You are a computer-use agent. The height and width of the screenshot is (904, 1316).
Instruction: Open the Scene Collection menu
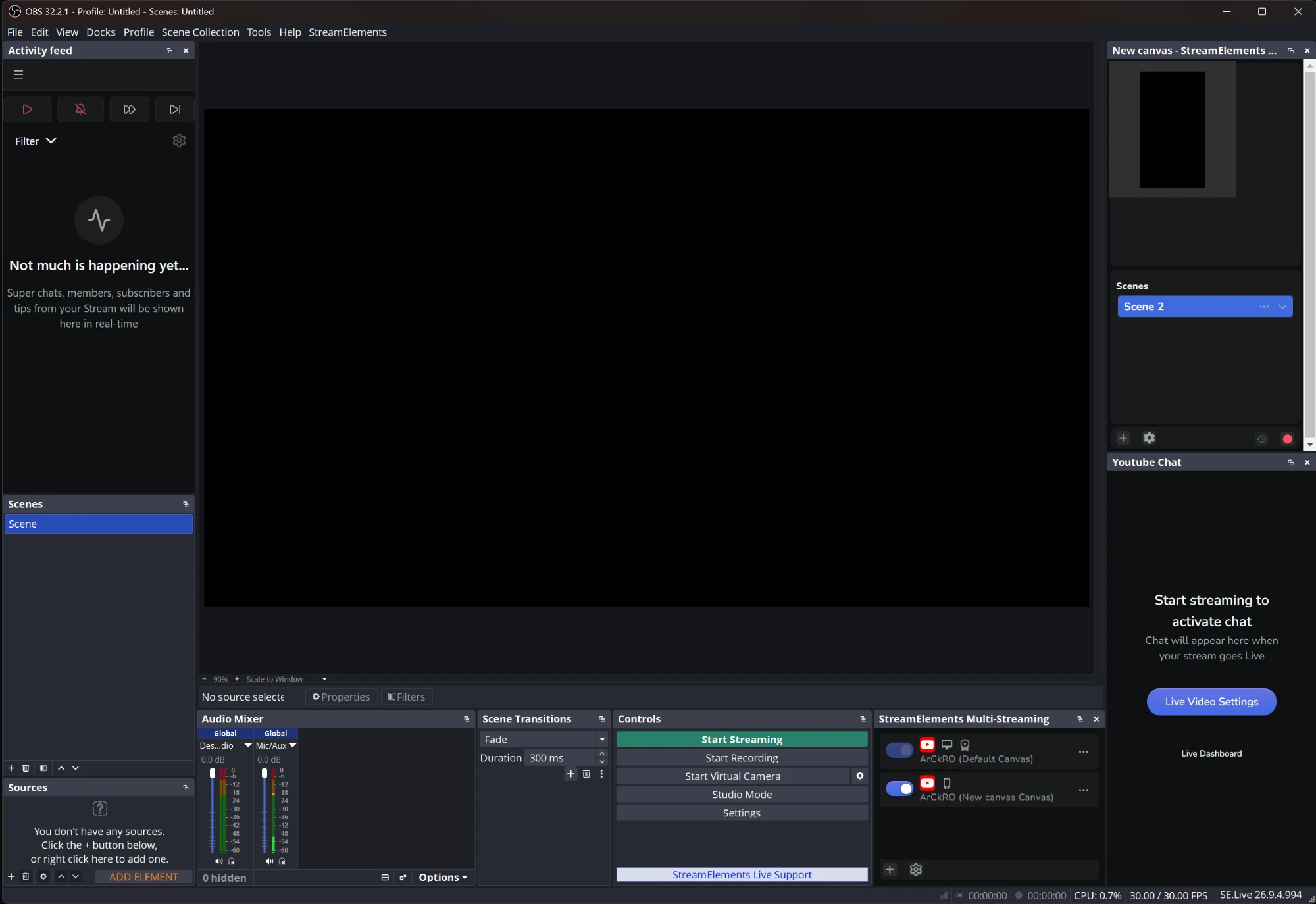point(201,32)
